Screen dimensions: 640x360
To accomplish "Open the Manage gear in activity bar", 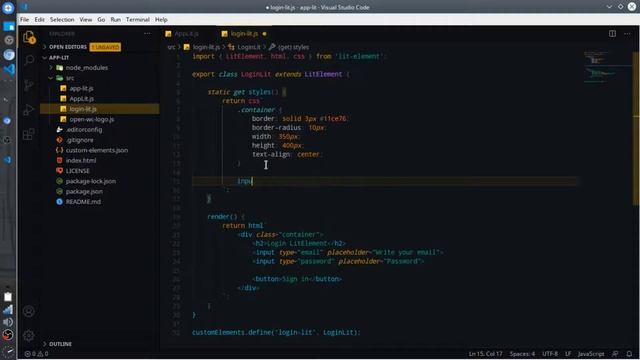I will pos(29,336).
